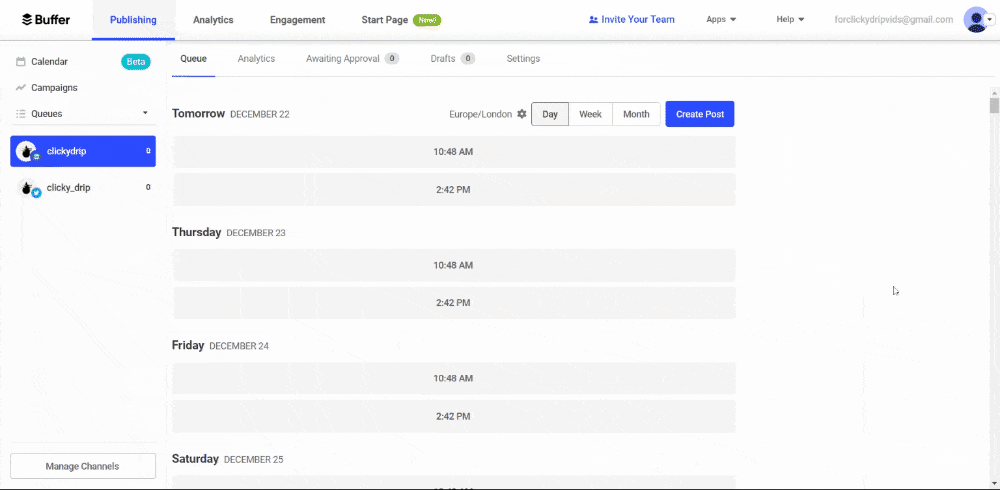Open the user profile avatar
Viewport: 1000px width, 490px height.
tap(974, 20)
